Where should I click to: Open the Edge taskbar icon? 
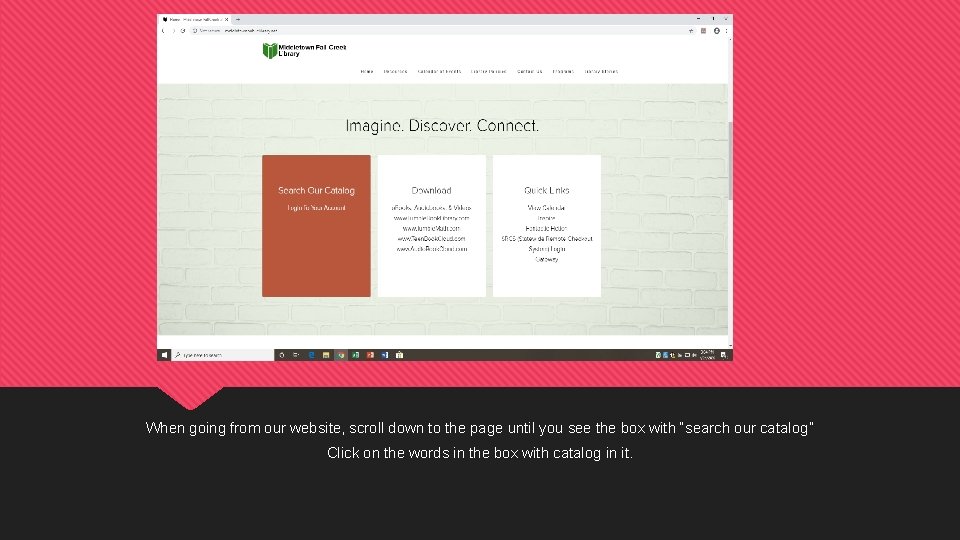311,355
